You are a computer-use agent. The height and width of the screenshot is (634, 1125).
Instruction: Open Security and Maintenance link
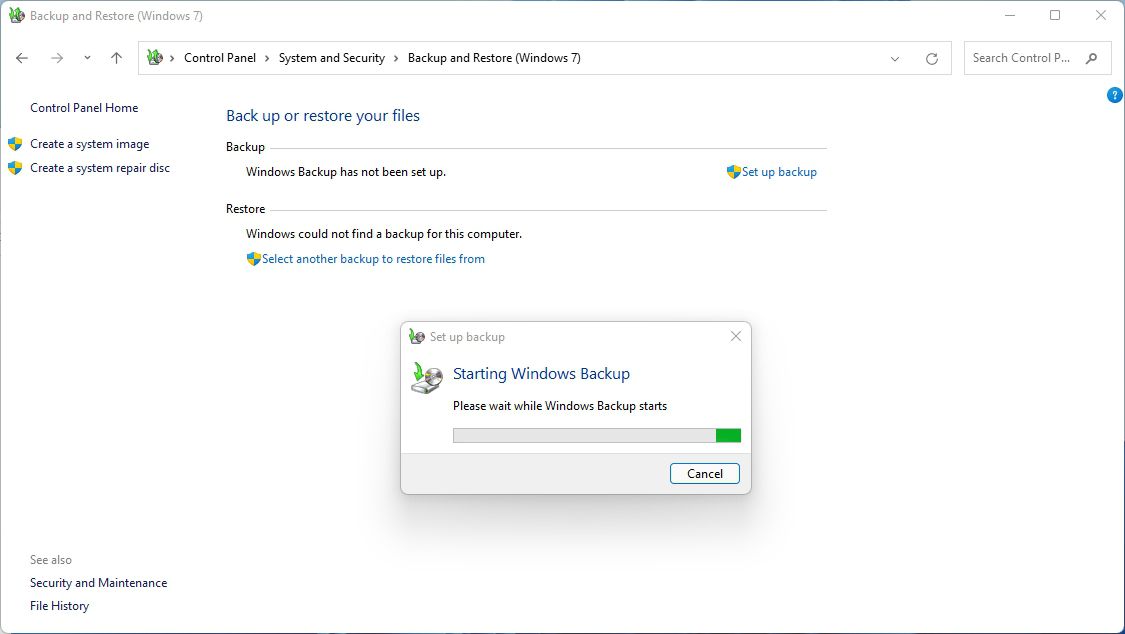(x=98, y=583)
